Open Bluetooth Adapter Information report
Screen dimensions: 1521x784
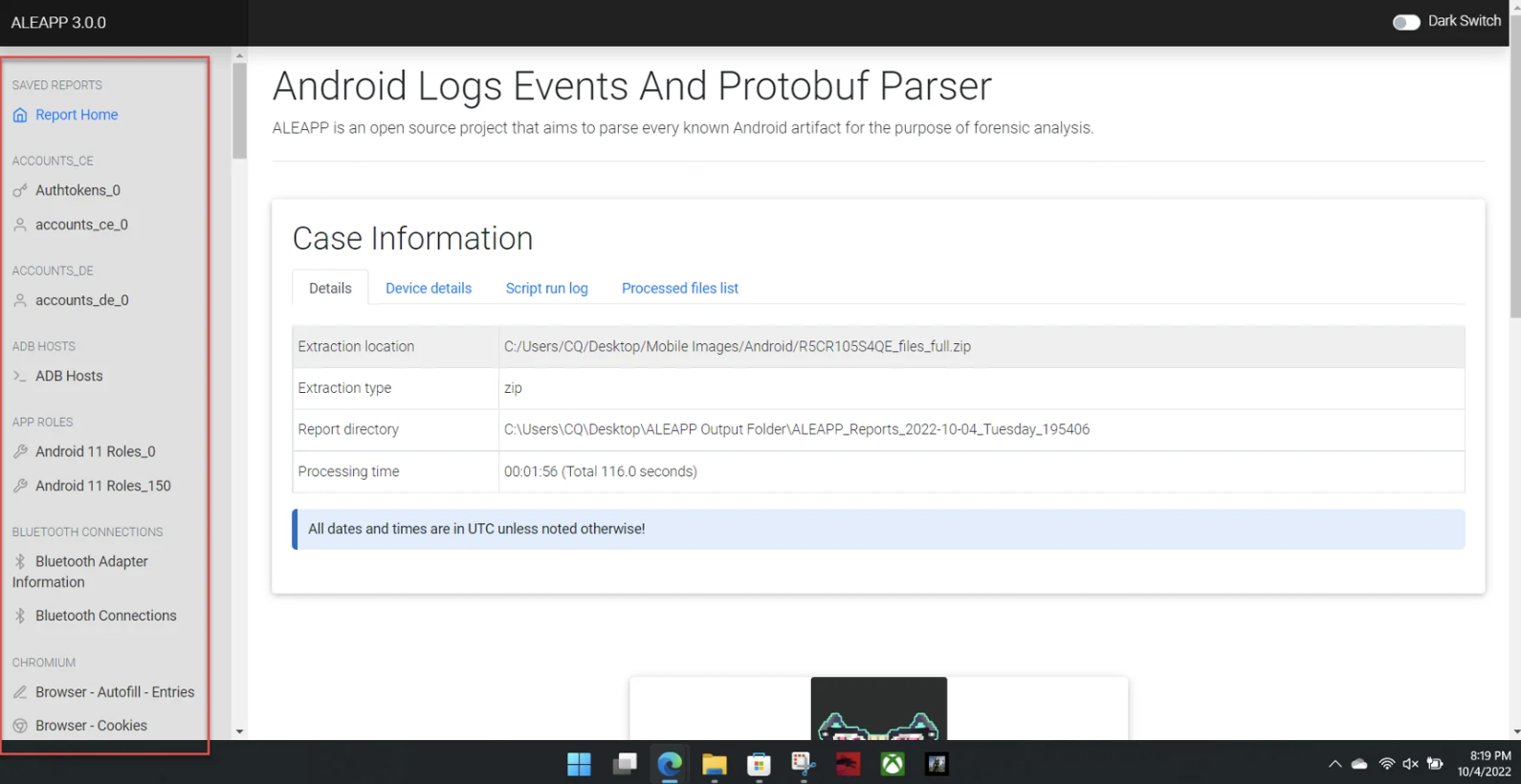coord(80,572)
